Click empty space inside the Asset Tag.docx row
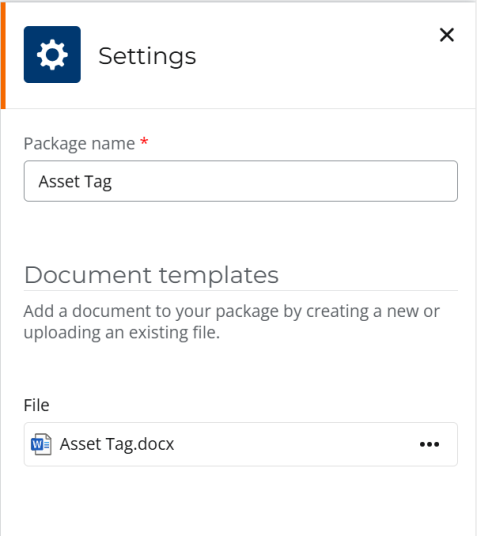Image resolution: width=477 pixels, height=536 pixels. coord(294,444)
